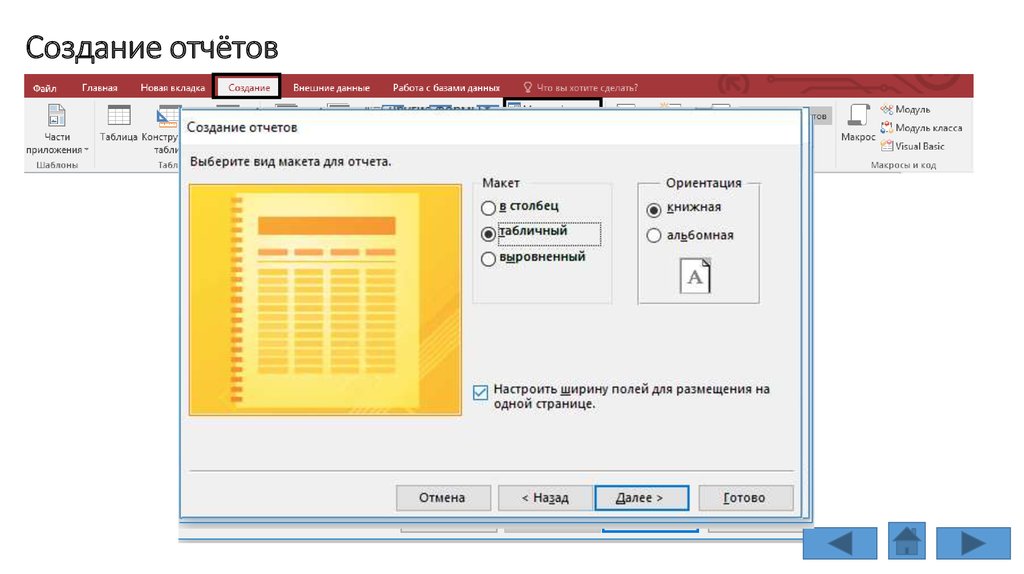Open the Файл ribbon tab
This screenshot has height=574, width=1024.
(44, 88)
